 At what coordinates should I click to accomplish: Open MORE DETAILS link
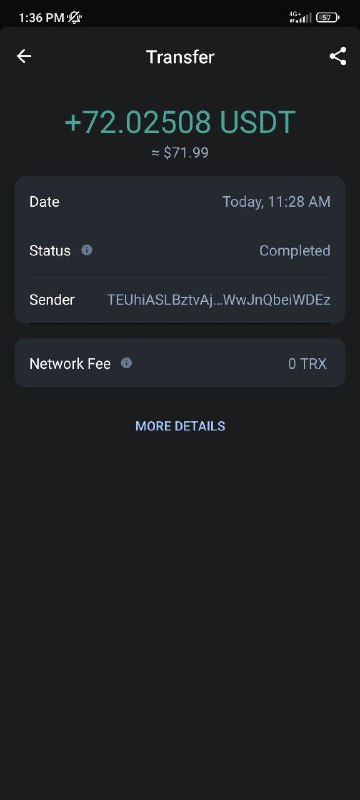pyautogui.click(x=180, y=426)
